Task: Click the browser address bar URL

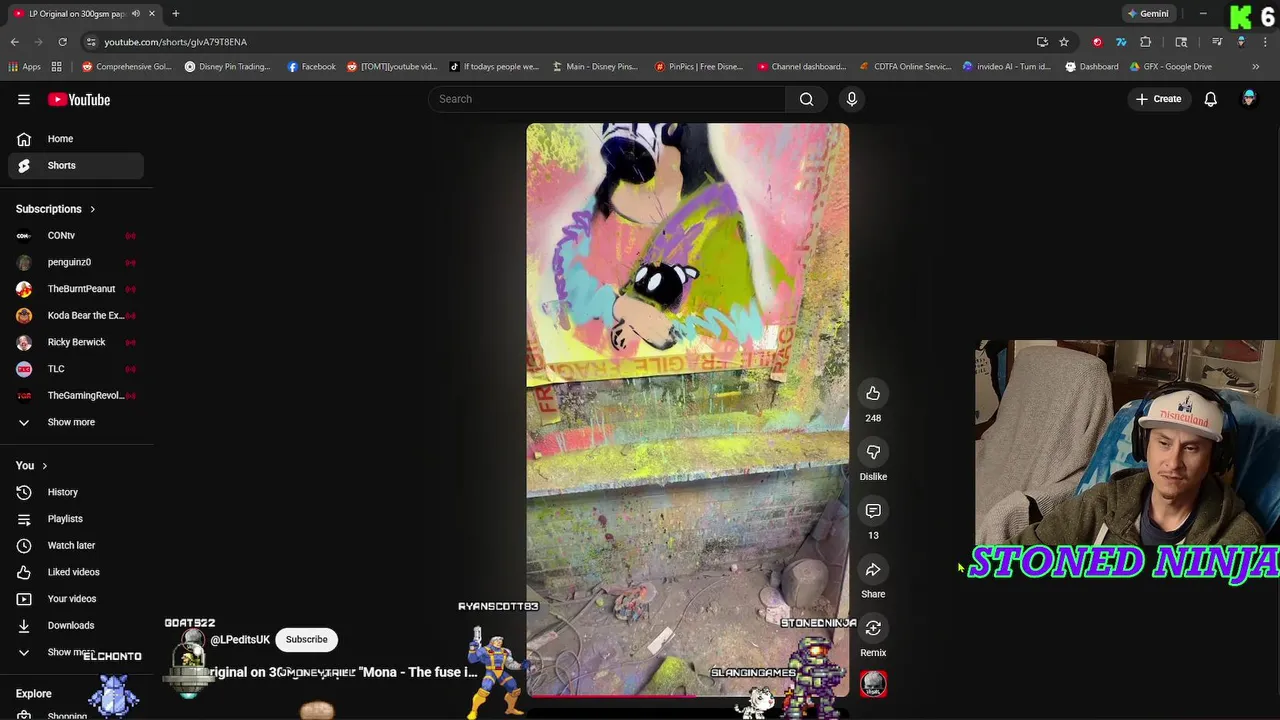Action: [175, 42]
